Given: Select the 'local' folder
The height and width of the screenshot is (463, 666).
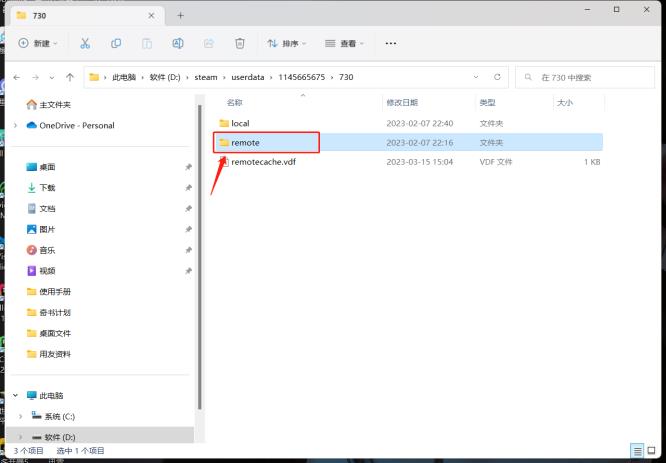Looking at the screenshot, I should click(240, 123).
